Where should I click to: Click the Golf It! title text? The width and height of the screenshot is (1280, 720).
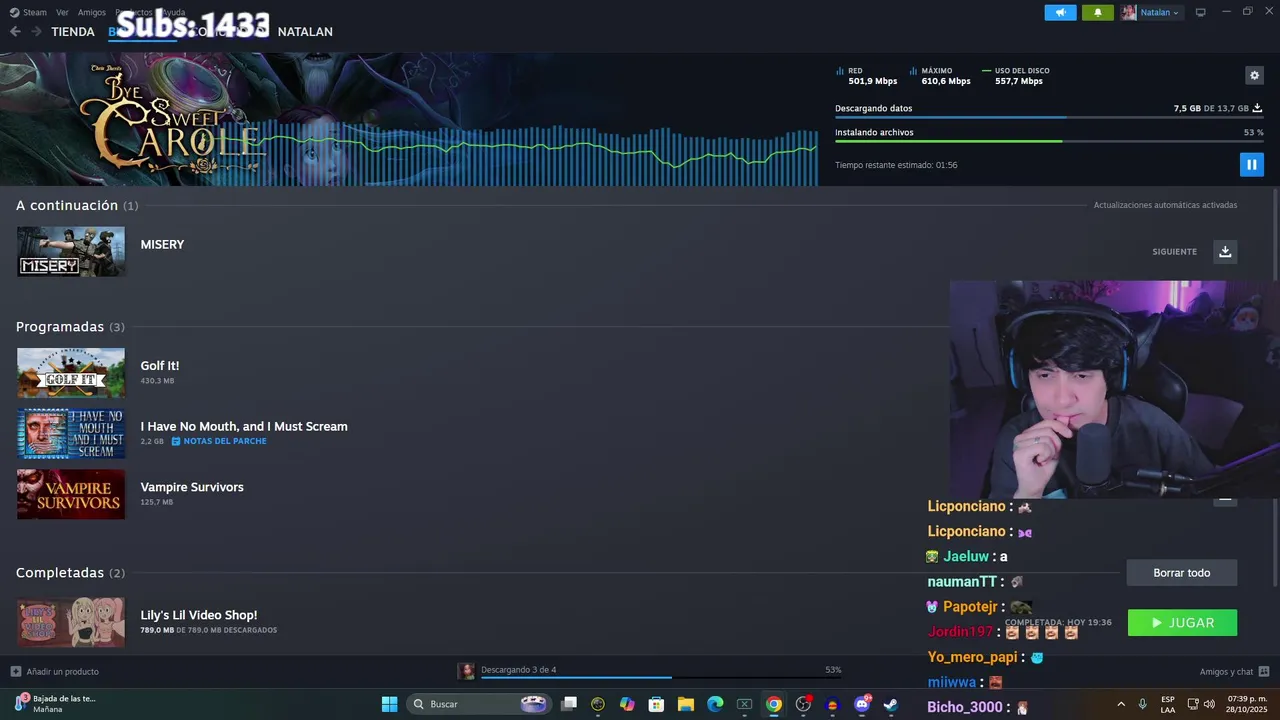[x=160, y=366]
